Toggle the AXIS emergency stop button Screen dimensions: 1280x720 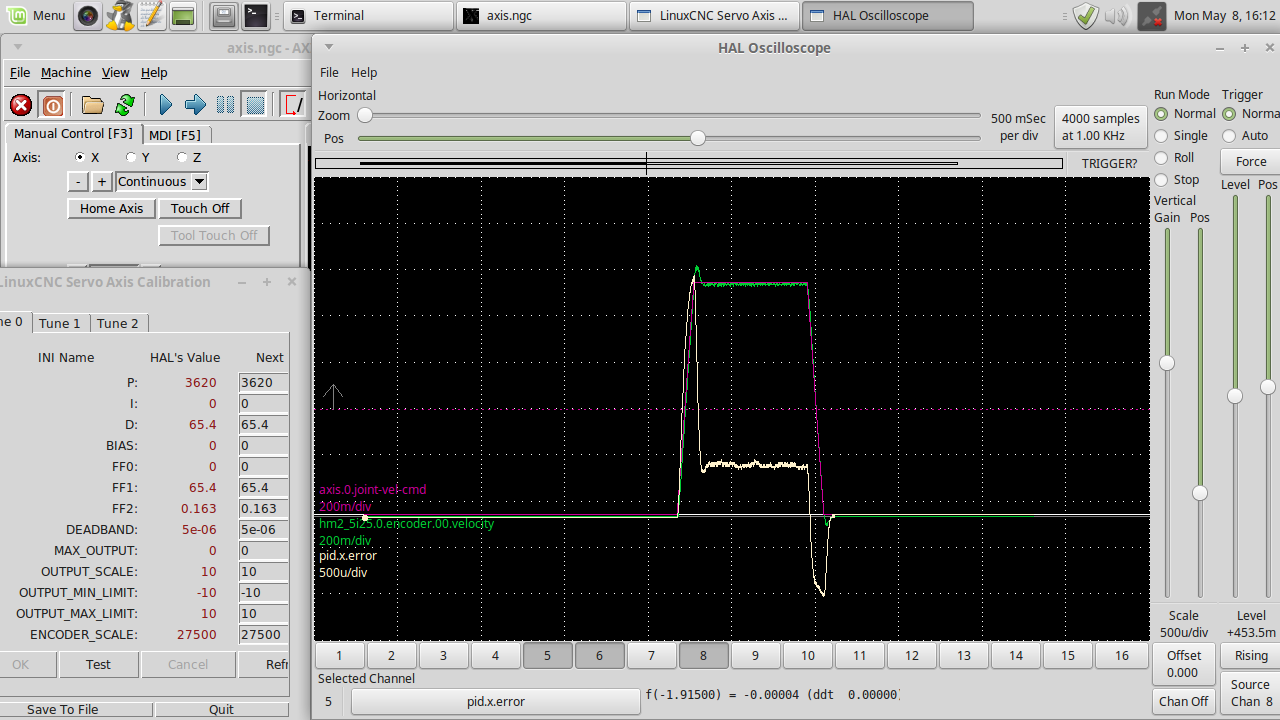click(x=21, y=105)
